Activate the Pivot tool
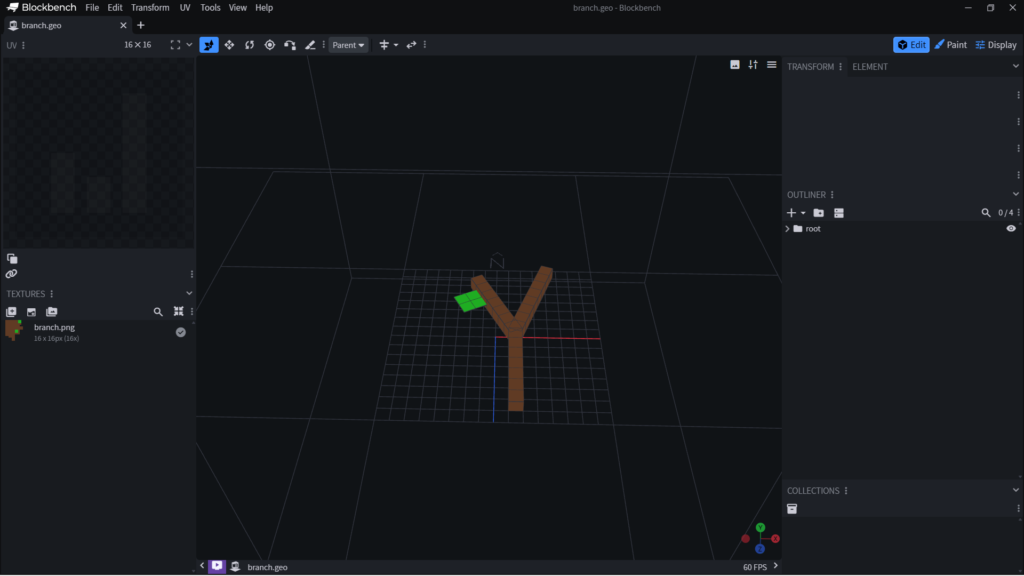 [269, 45]
